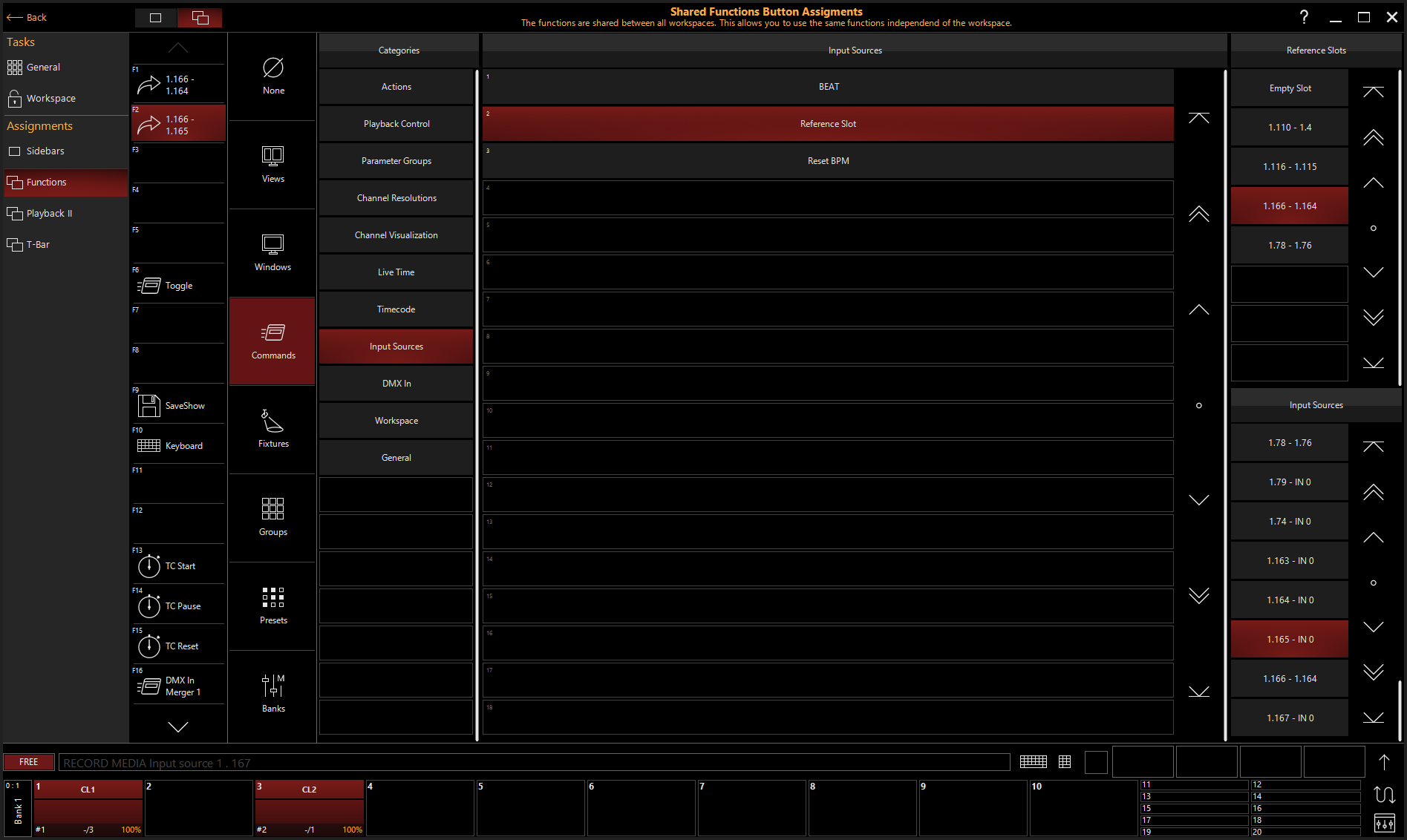Open General task settings
The image size is (1407, 840).
65,67
